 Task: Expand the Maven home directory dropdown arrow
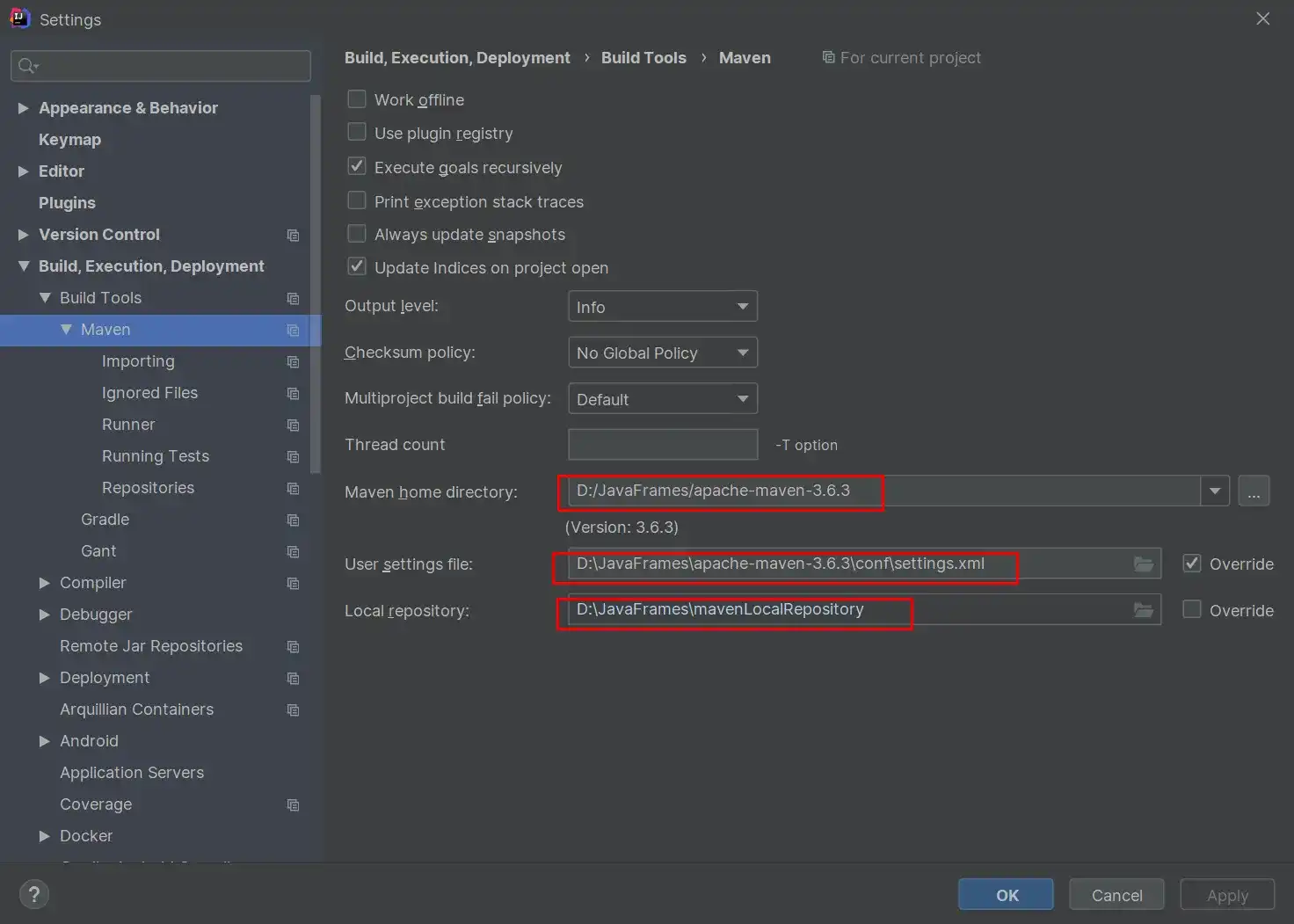pos(1214,491)
